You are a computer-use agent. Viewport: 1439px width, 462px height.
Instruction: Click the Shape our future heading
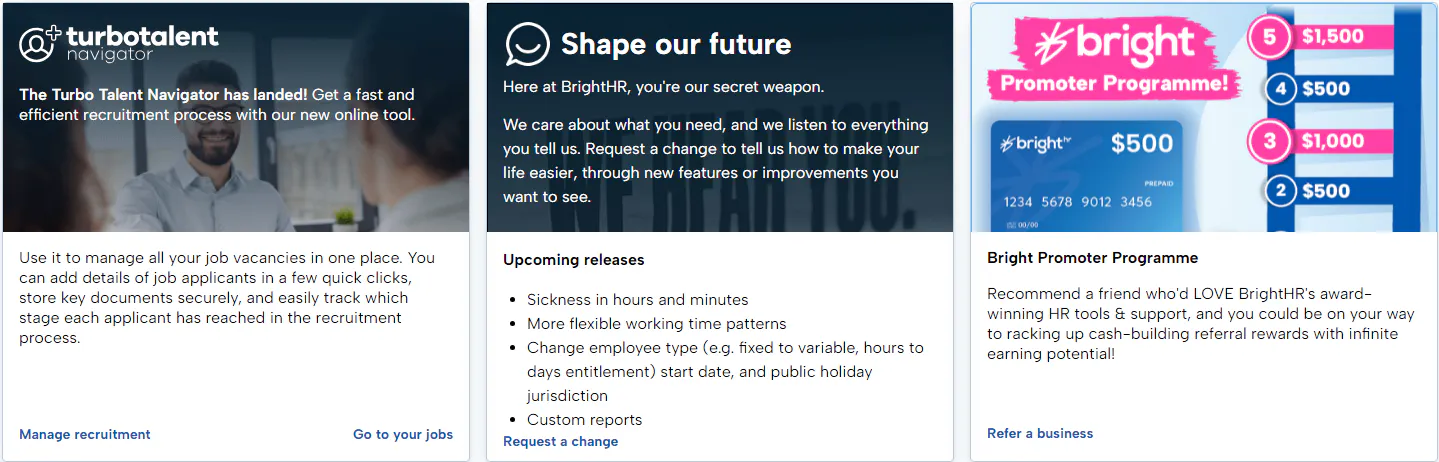(x=676, y=44)
